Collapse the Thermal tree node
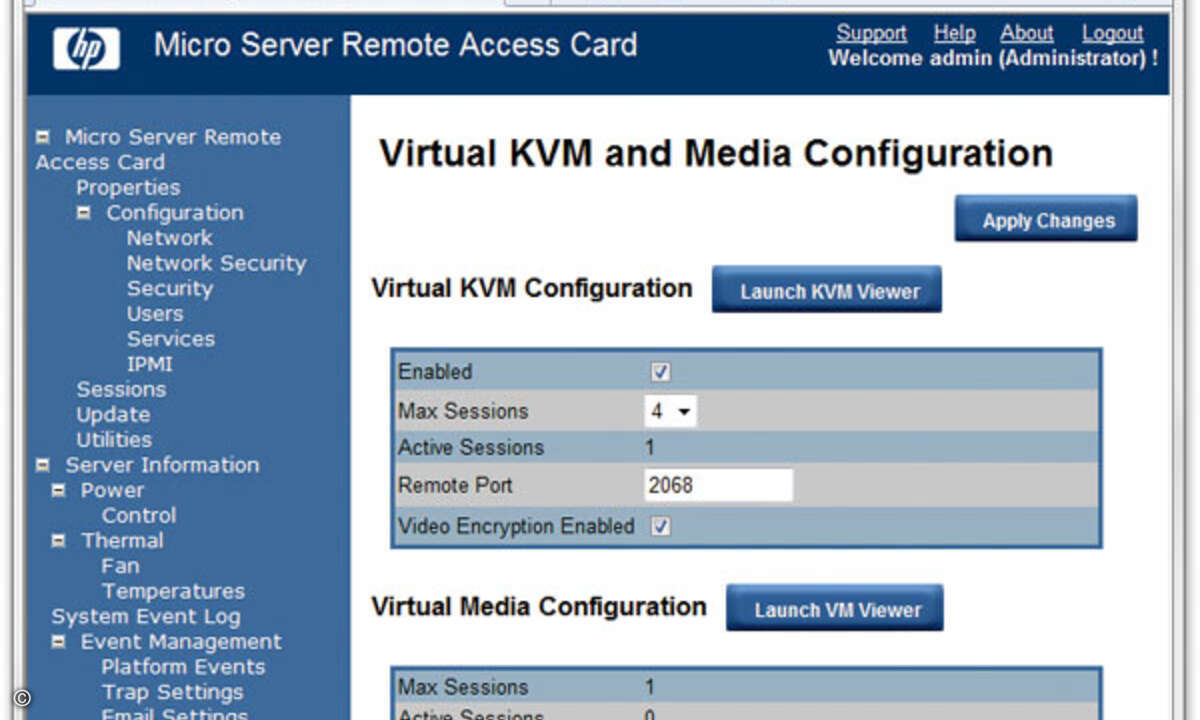Viewport: 1200px width, 720px height. click(x=59, y=540)
